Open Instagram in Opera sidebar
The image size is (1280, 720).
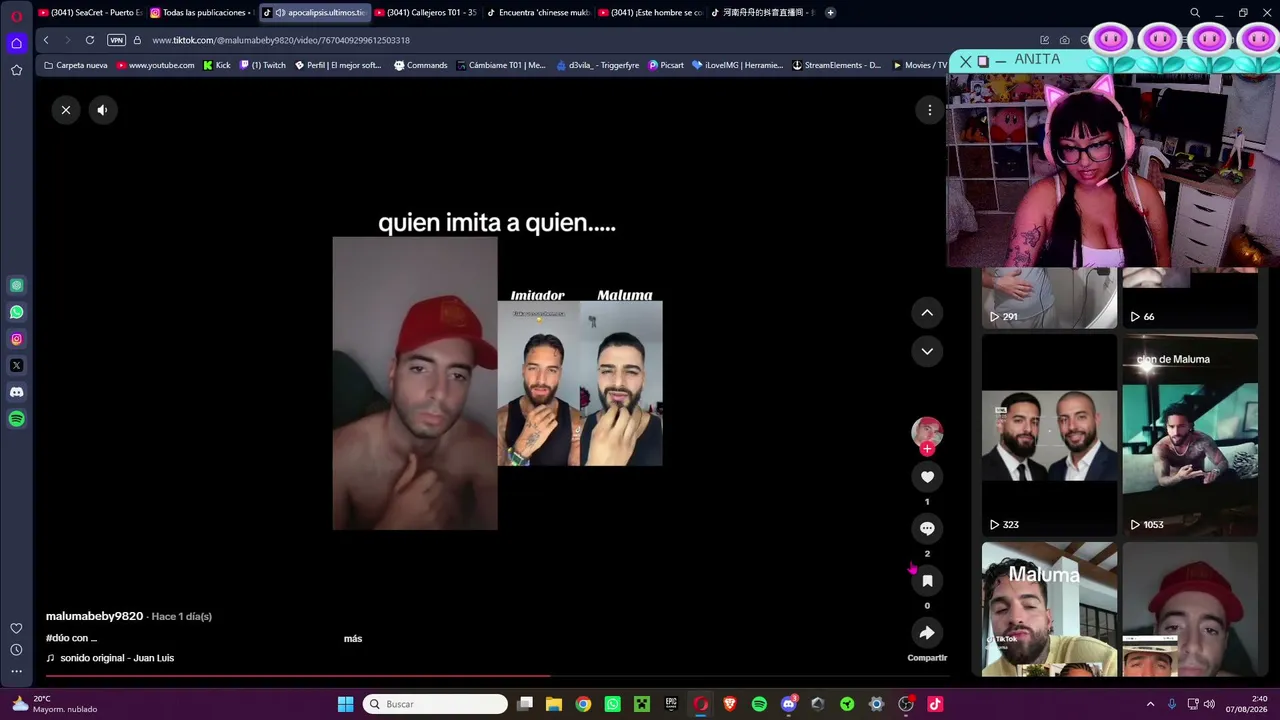16,339
